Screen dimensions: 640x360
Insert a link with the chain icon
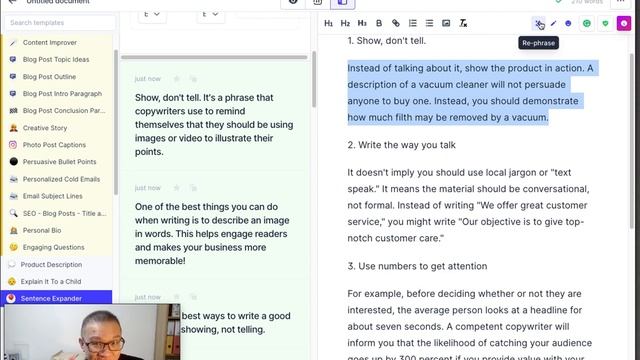(x=396, y=23)
